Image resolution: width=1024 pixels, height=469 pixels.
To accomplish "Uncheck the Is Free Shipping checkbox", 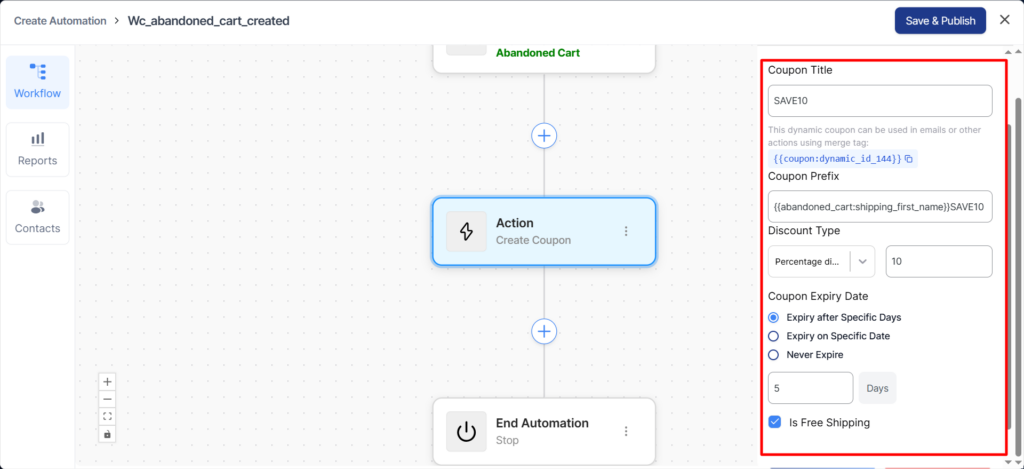I will [775, 422].
